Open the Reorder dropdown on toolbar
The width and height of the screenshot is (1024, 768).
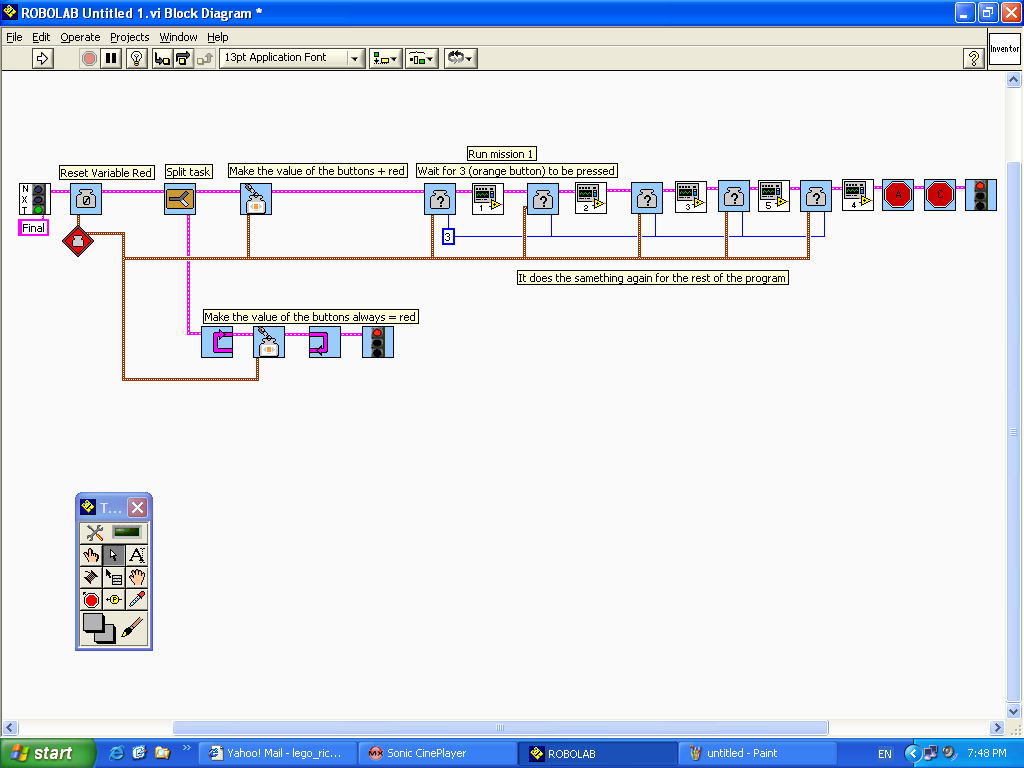pos(459,58)
